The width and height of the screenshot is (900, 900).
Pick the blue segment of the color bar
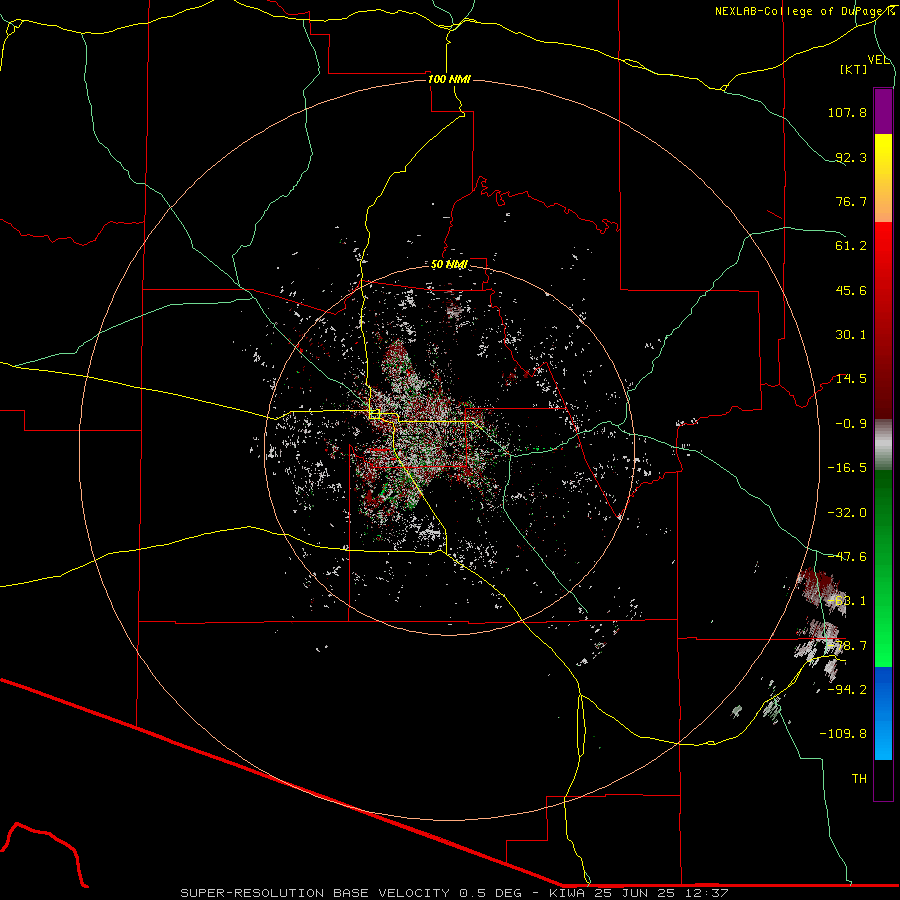(883, 713)
